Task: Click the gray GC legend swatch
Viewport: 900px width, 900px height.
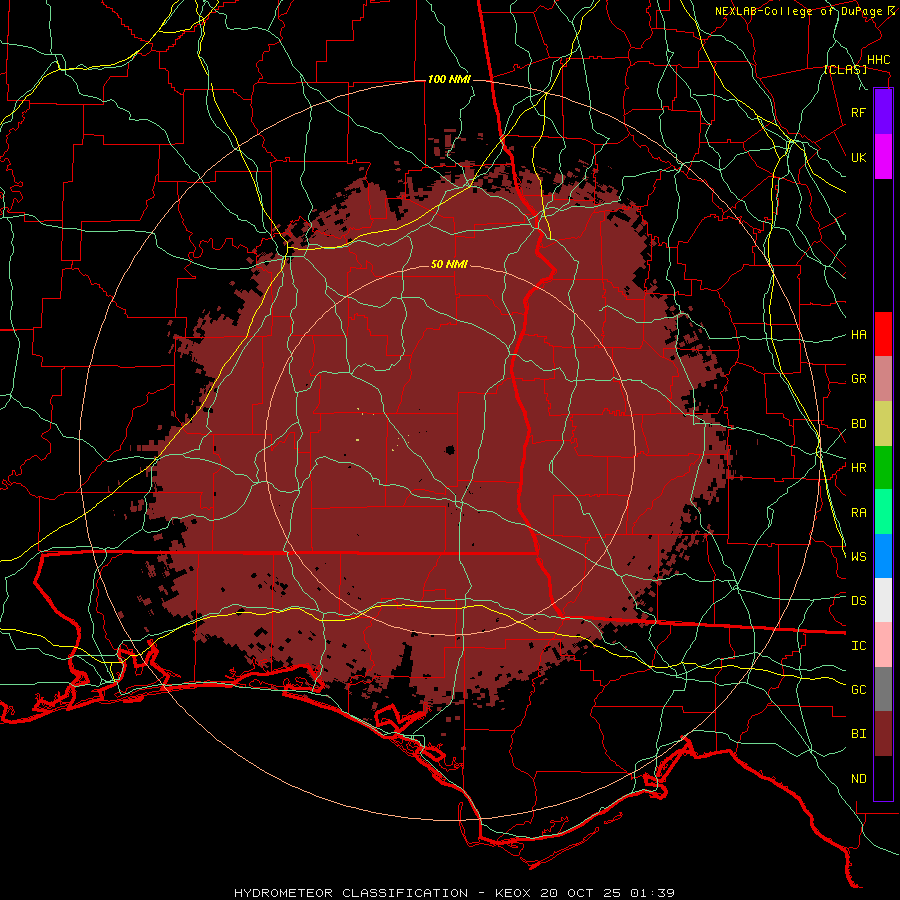Action: pos(883,689)
